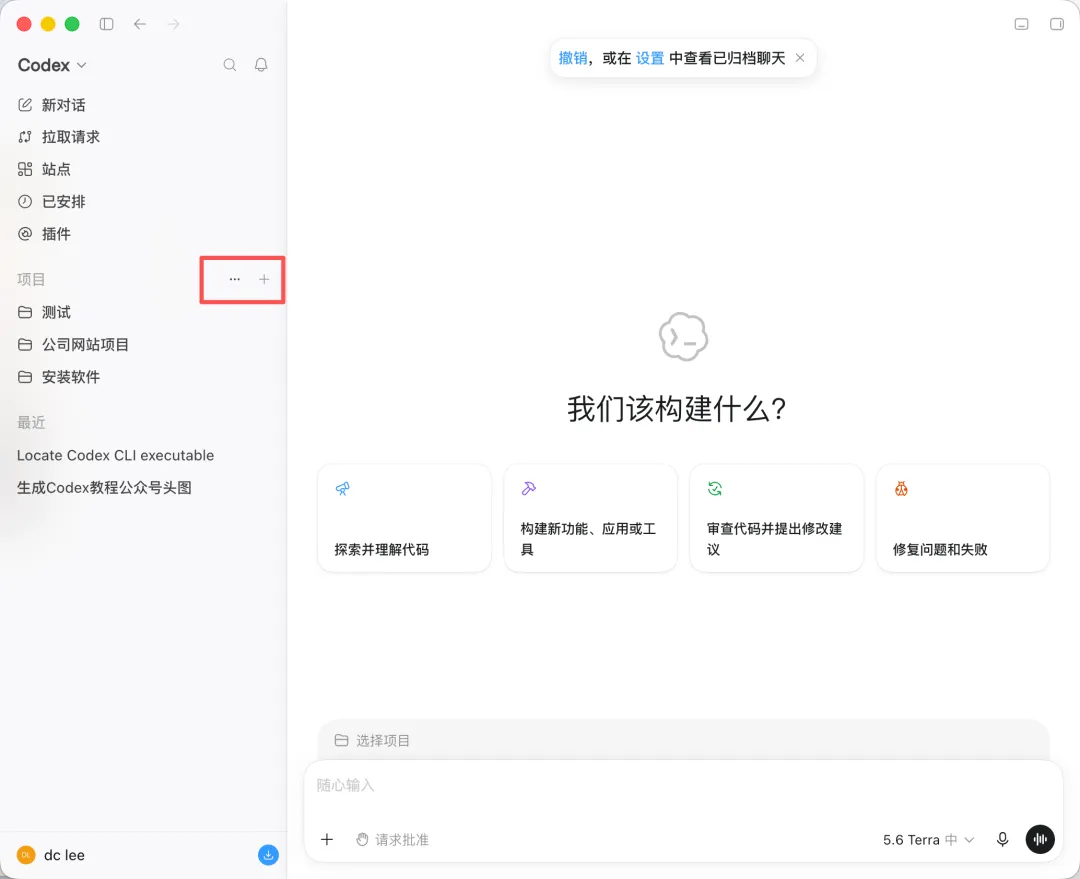Click the 撤销 link in the toast
Viewport: 1080px width, 879px height.
572,58
